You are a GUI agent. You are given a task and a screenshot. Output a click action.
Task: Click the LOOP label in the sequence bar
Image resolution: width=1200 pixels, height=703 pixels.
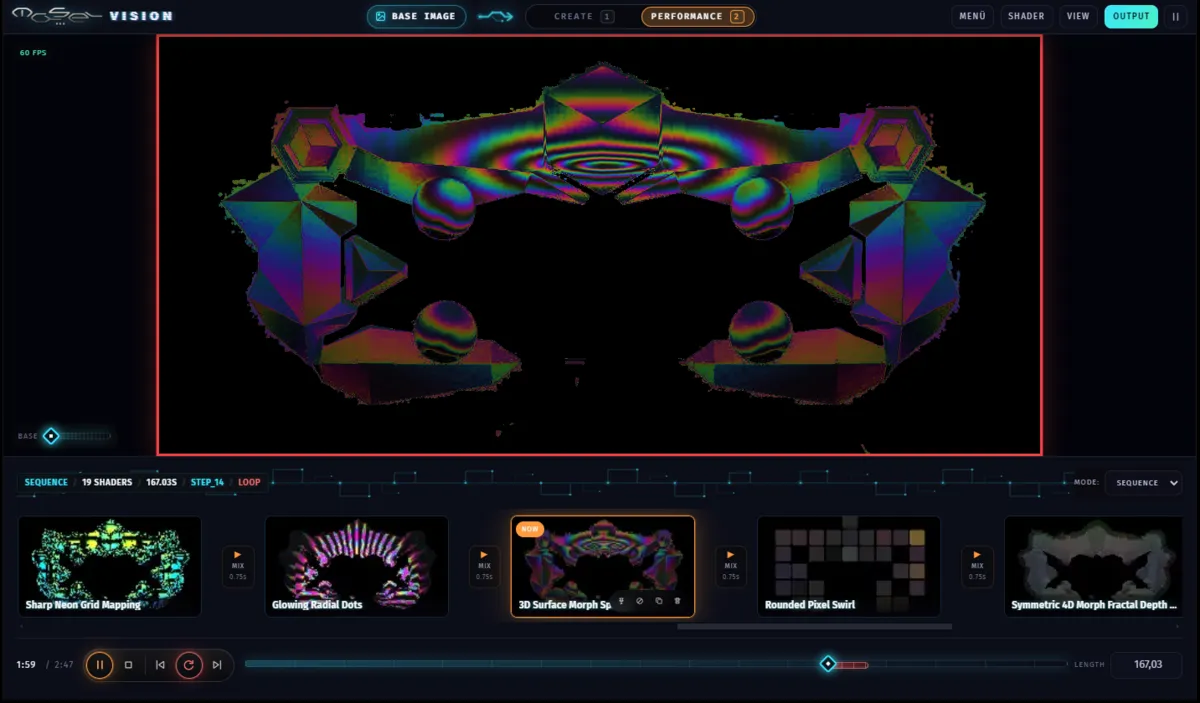point(249,482)
